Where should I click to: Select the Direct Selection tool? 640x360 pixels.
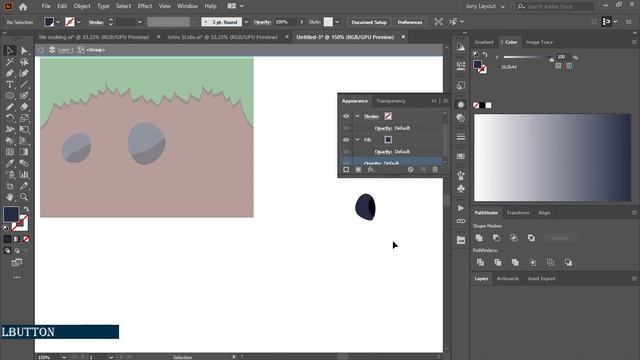coord(24,51)
